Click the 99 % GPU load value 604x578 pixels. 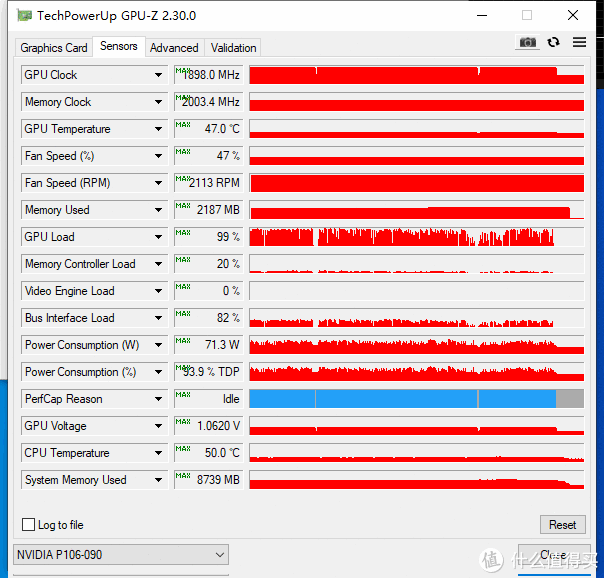(x=208, y=237)
